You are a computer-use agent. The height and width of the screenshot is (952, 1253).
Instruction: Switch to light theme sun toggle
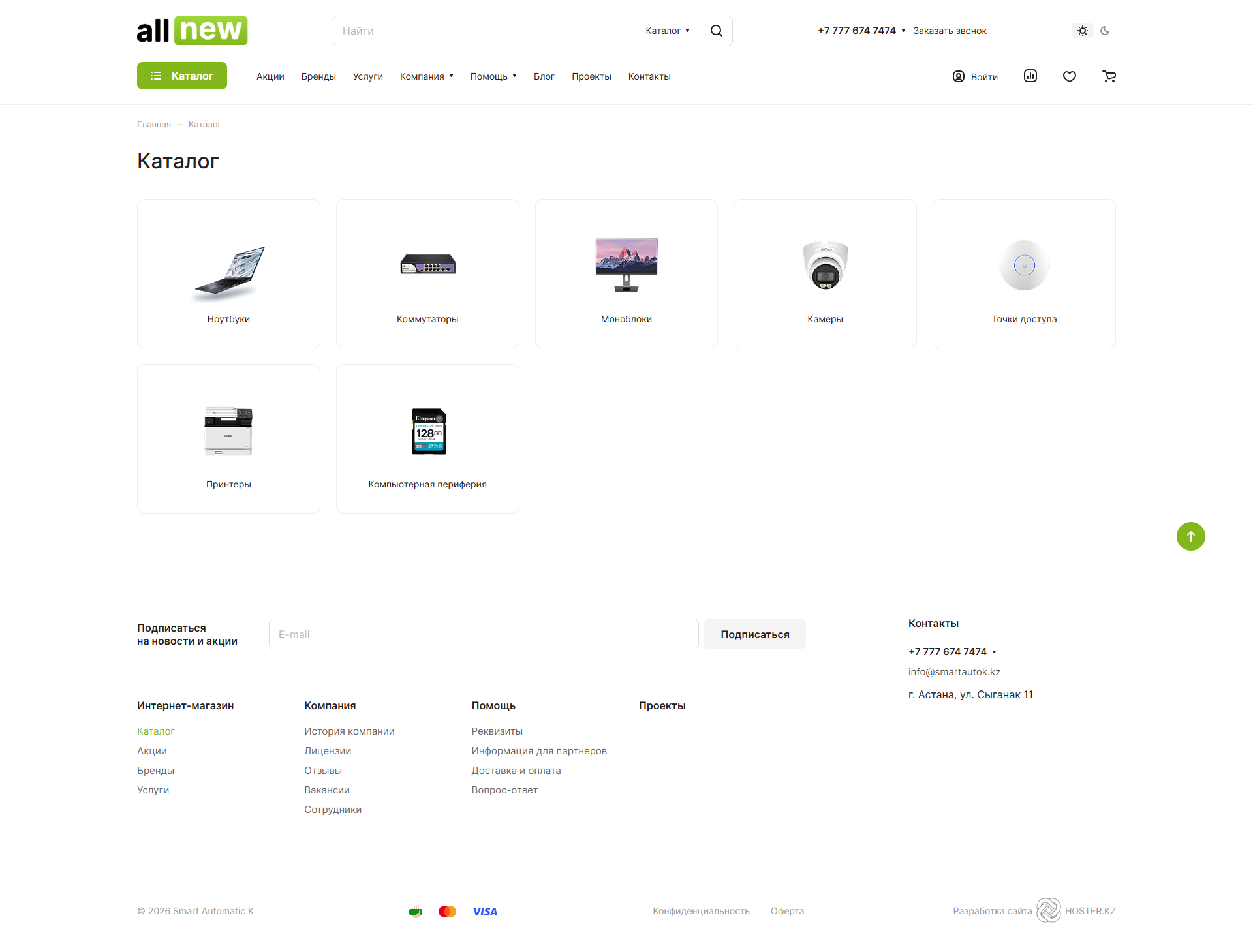coord(1082,31)
